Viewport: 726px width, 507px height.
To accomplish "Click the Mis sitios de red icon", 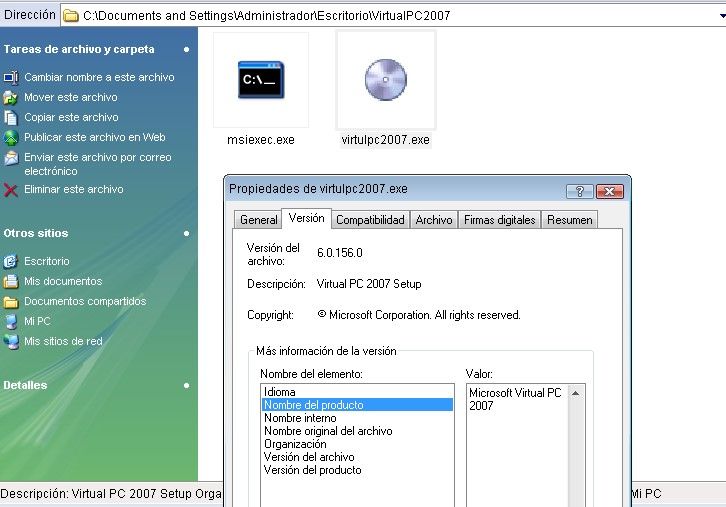I will tap(11, 342).
